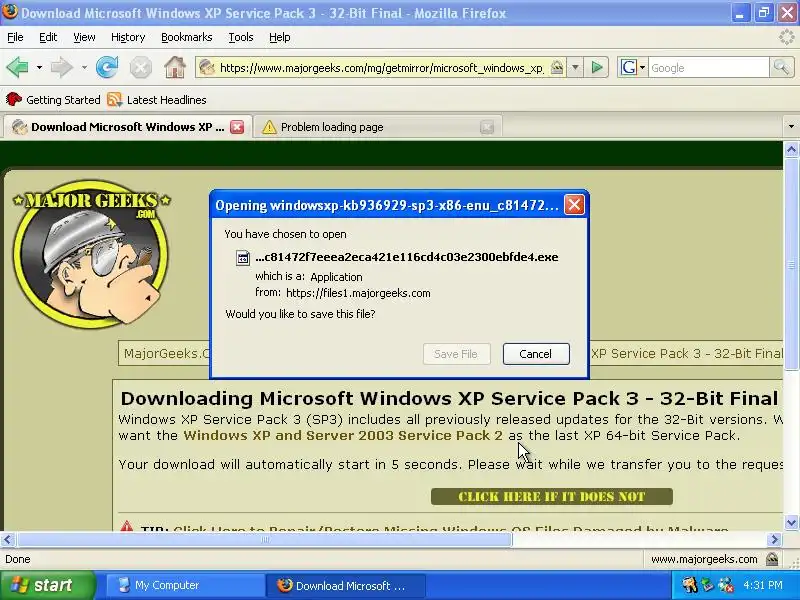Image resolution: width=800 pixels, height=600 pixels.
Task: Follow Windows XP and Server 2003 Service Pack 2 link
Action: pos(343,435)
